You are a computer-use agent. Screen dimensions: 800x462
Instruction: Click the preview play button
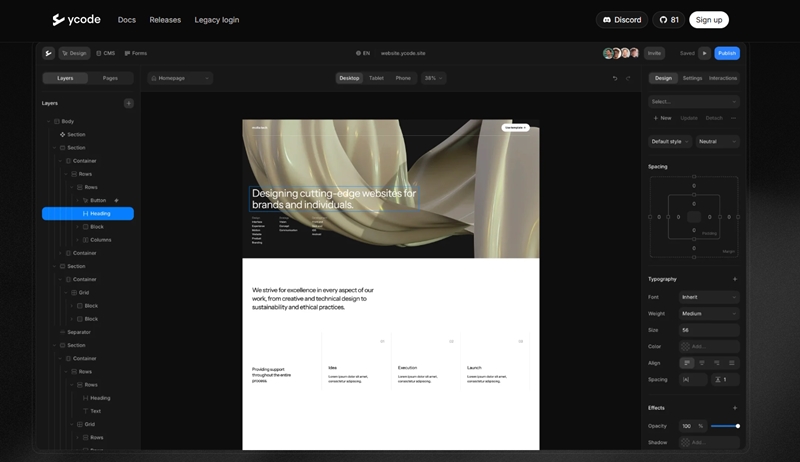pyautogui.click(x=705, y=53)
